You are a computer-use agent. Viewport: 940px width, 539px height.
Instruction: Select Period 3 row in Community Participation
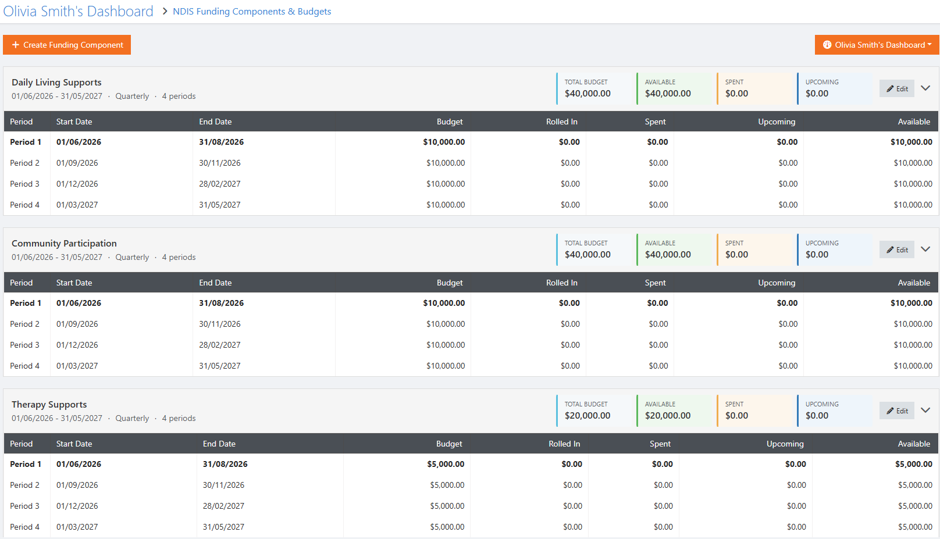coord(471,345)
